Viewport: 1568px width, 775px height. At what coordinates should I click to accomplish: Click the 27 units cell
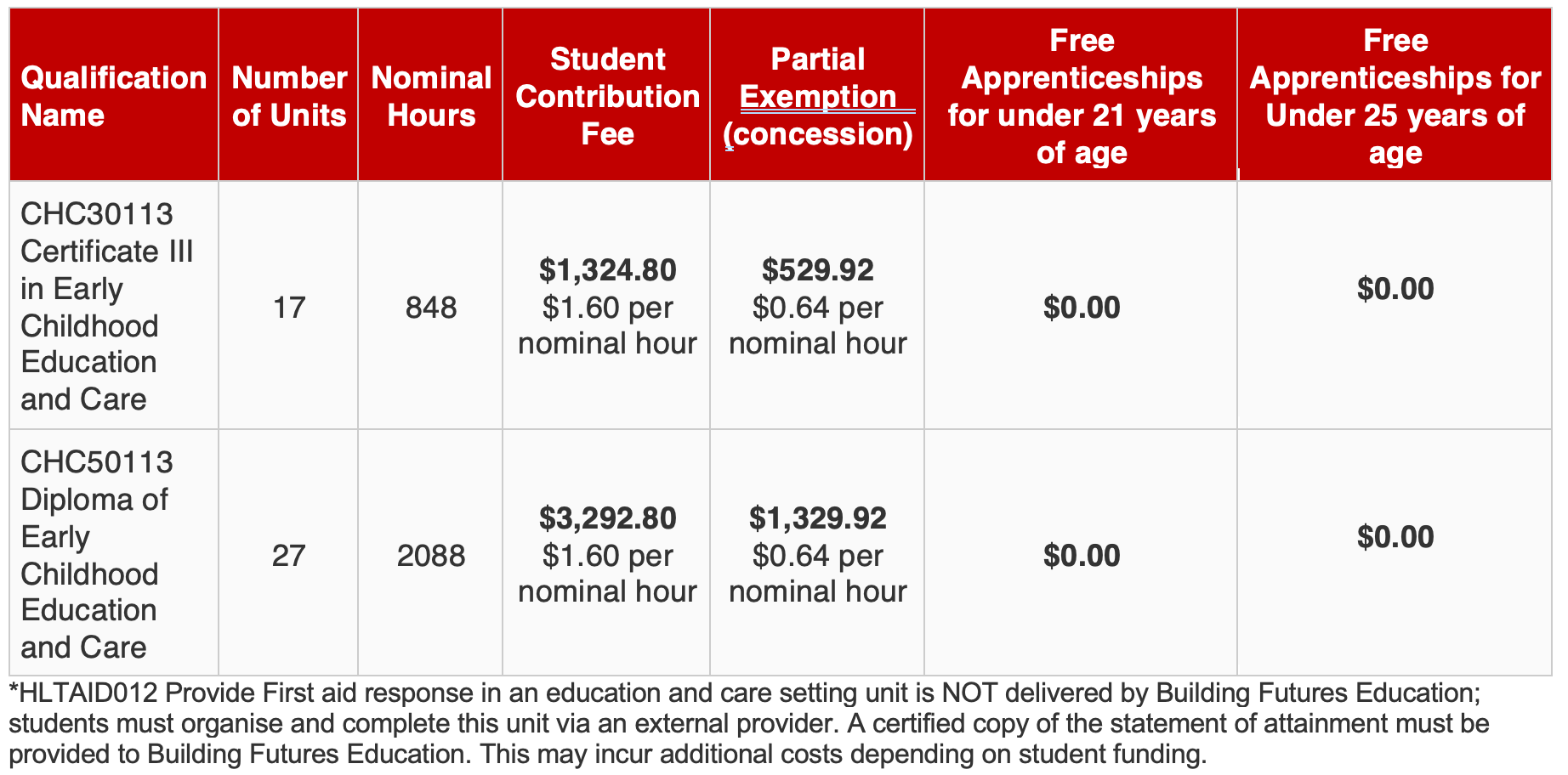pyautogui.click(x=288, y=555)
